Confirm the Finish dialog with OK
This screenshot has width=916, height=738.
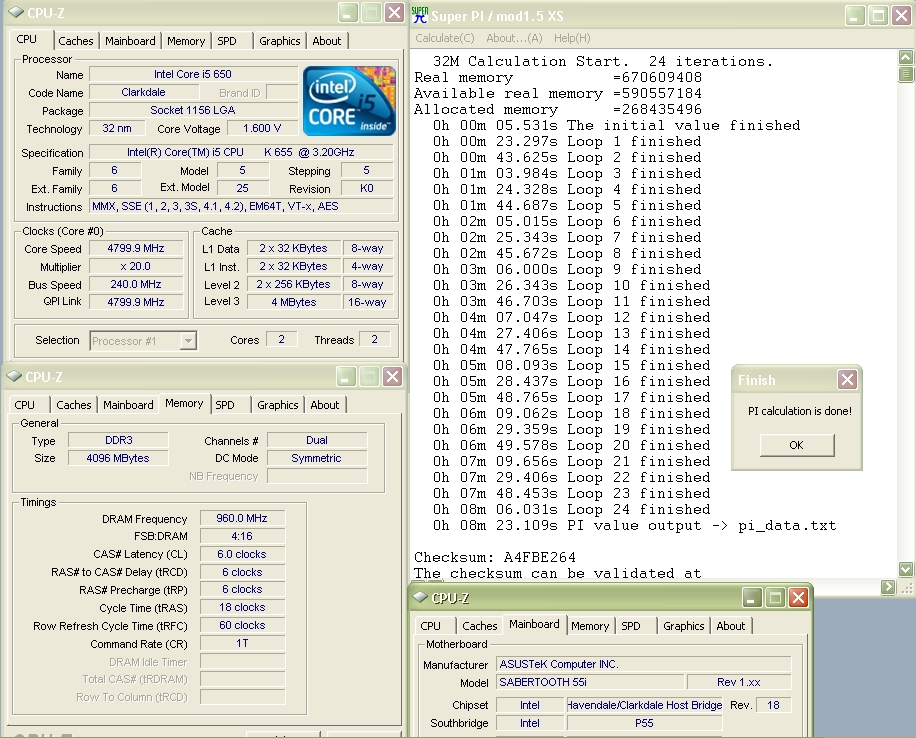[797, 445]
